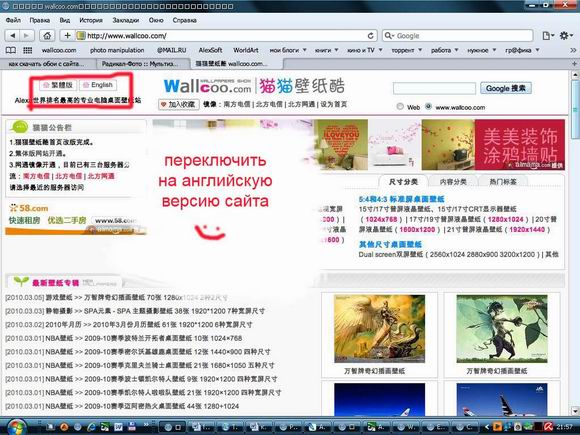Screen dimensions: 580x435
Task: Select the www.wallcoo.com radio button
Action: pyautogui.click(x=428, y=107)
